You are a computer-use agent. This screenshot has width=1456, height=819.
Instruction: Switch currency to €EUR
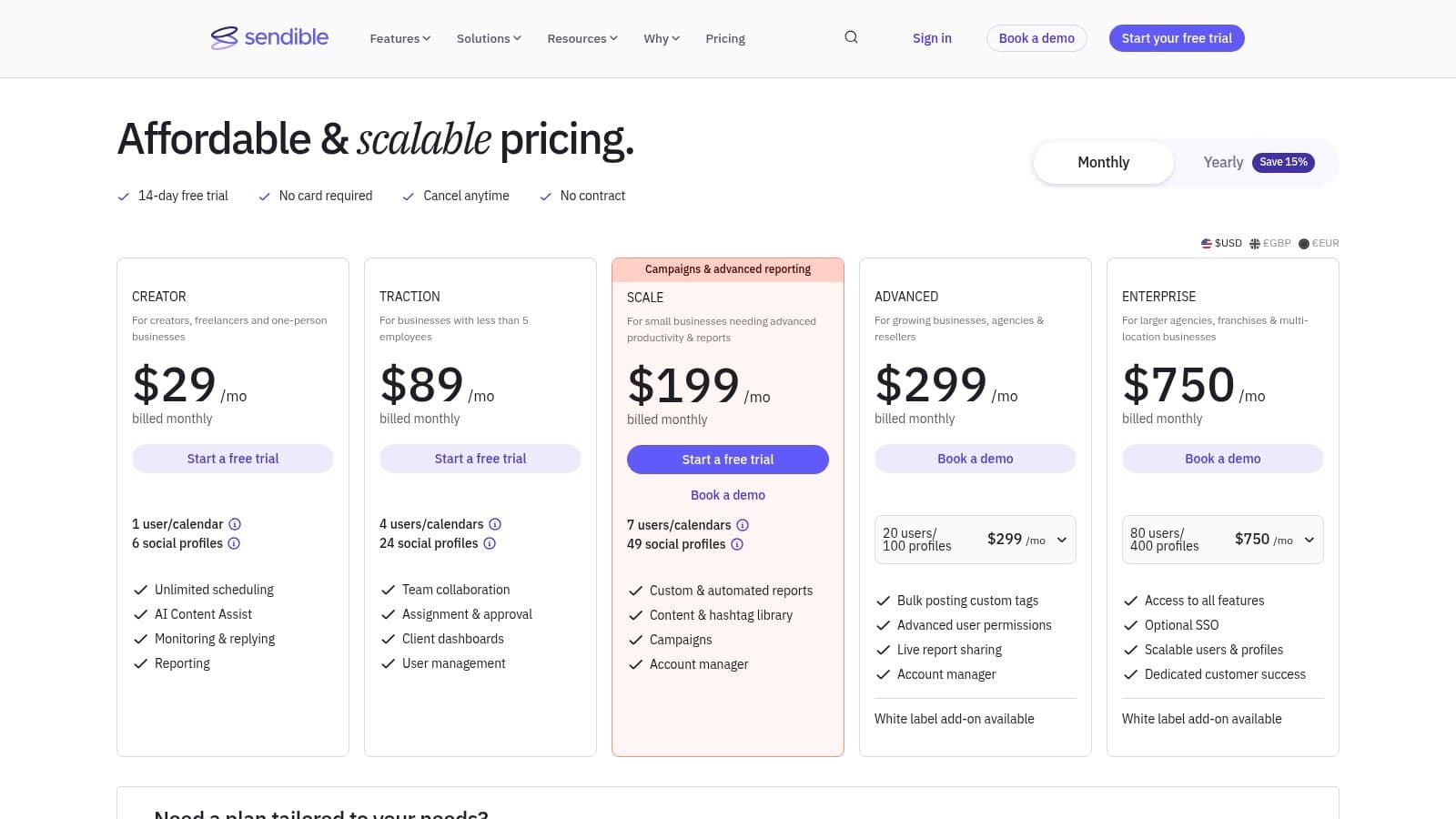pos(1319,243)
